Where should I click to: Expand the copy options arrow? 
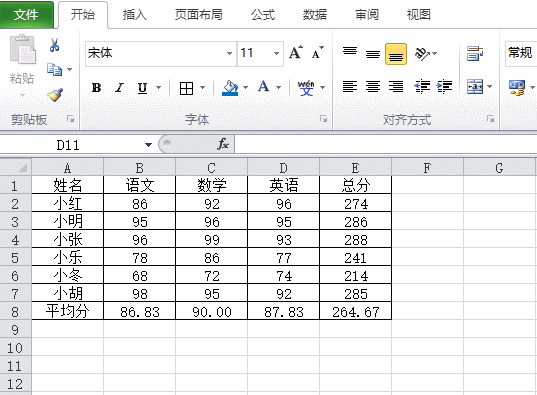point(70,70)
